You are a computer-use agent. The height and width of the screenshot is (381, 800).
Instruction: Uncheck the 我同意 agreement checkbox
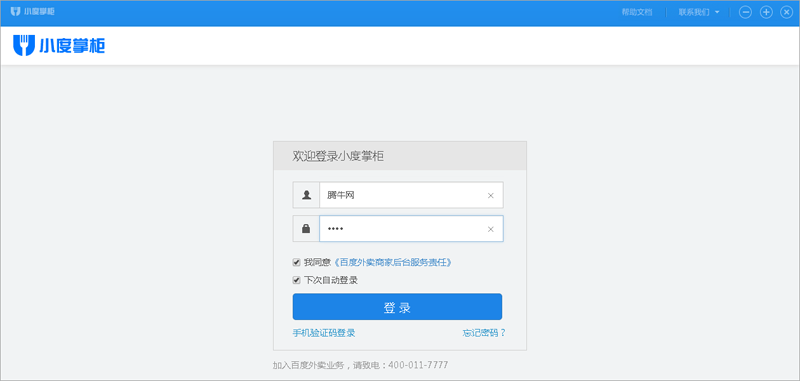296,262
